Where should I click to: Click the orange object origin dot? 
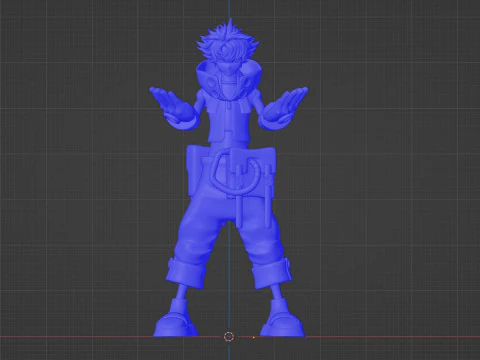[254, 338]
